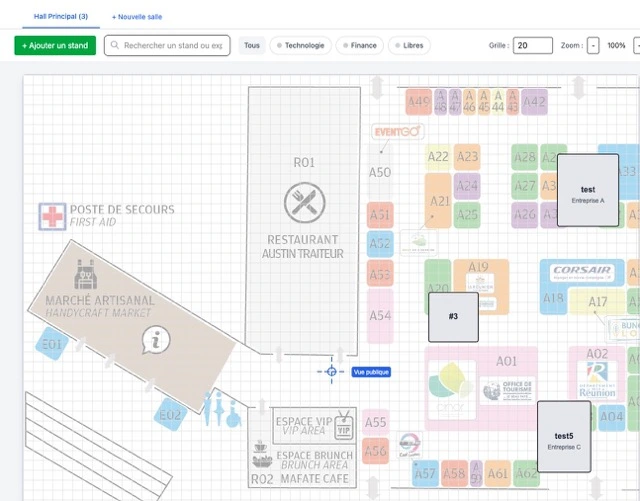Click stand A52
This screenshot has width=640, height=501.
(380, 244)
